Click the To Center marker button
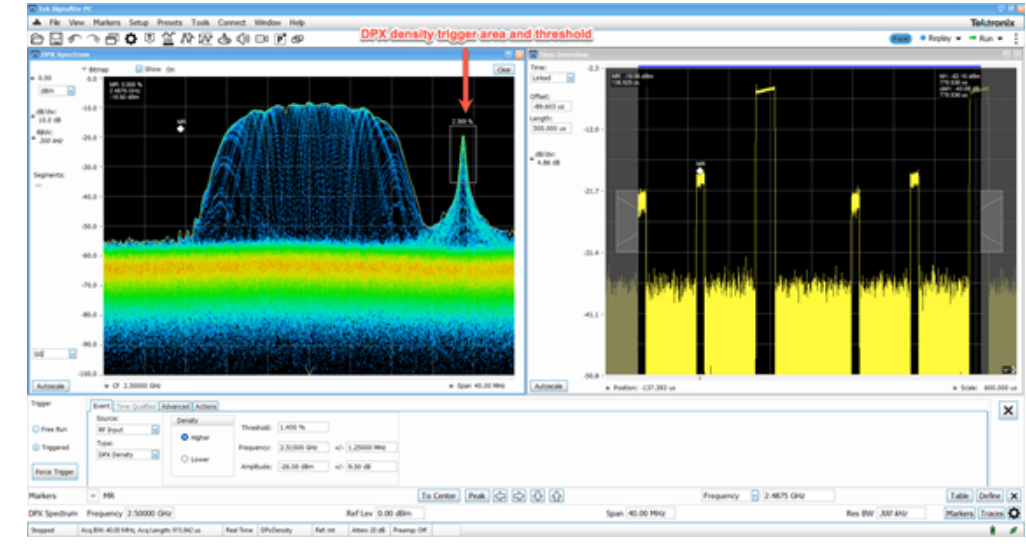The width and height of the screenshot is (1026, 548). tap(438, 496)
